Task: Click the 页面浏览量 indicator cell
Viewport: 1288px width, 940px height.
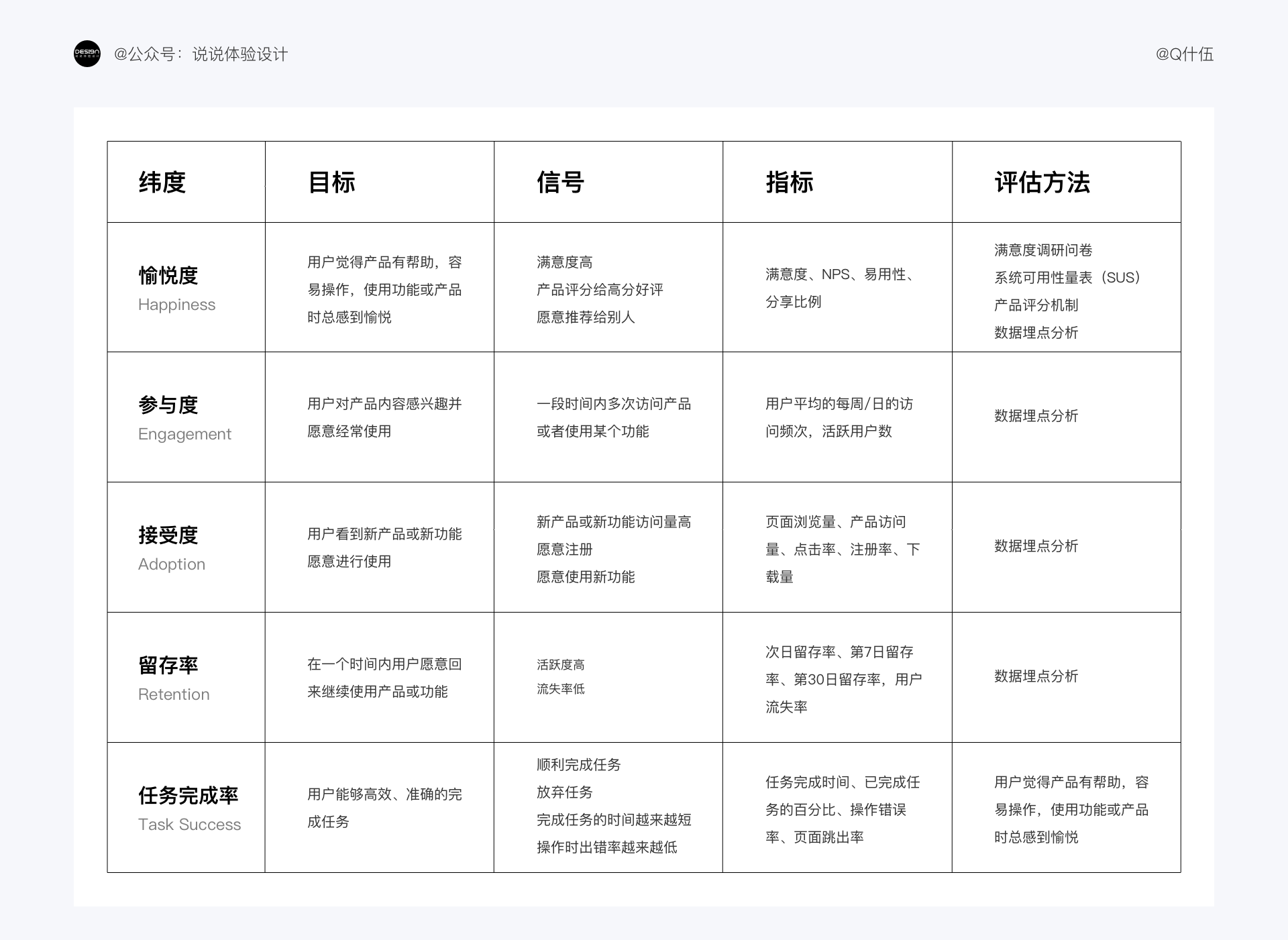Action: click(842, 549)
